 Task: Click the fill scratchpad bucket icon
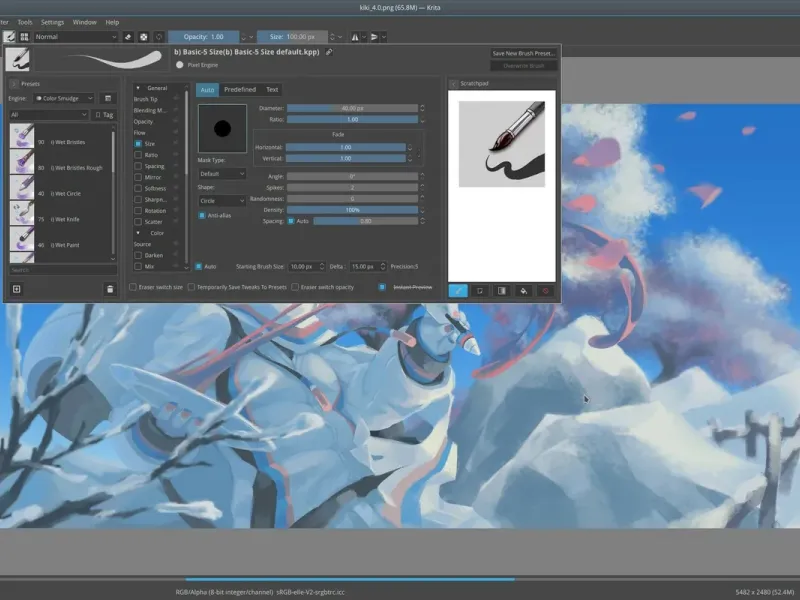pos(523,291)
